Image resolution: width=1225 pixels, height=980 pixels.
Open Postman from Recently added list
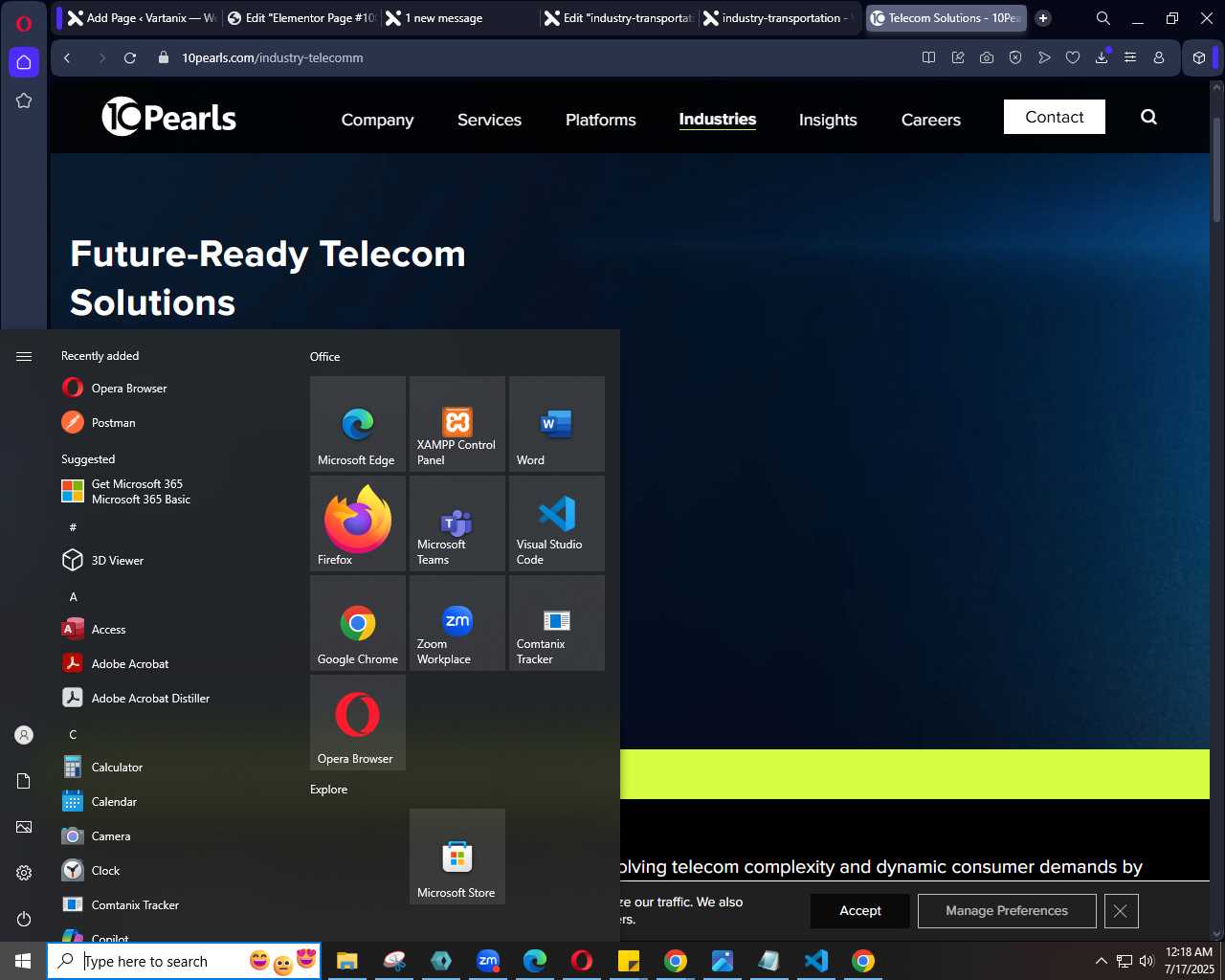pyautogui.click(x=172, y=422)
